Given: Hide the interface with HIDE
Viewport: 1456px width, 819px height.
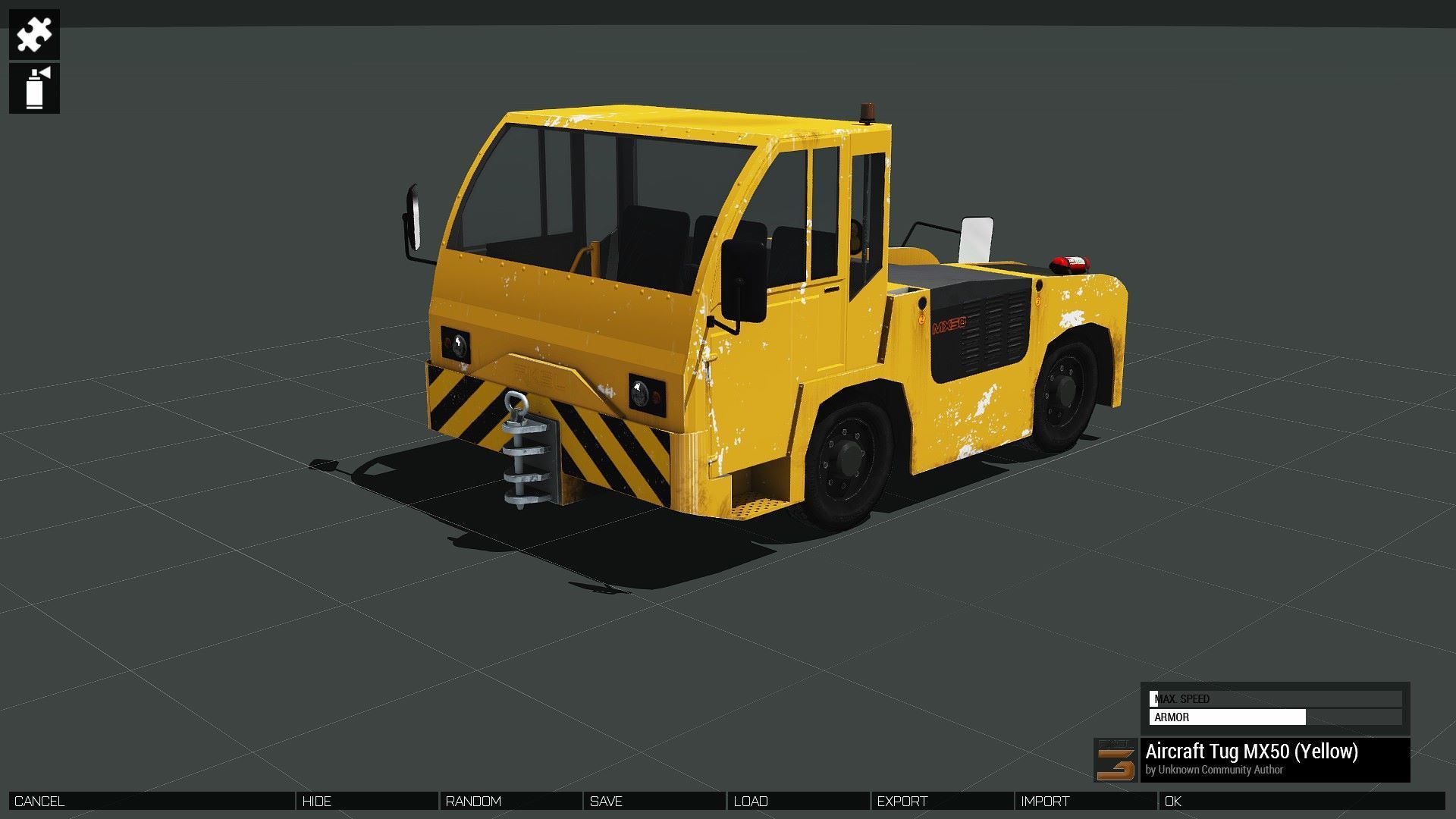Looking at the screenshot, I should pyautogui.click(x=366, y=801).
